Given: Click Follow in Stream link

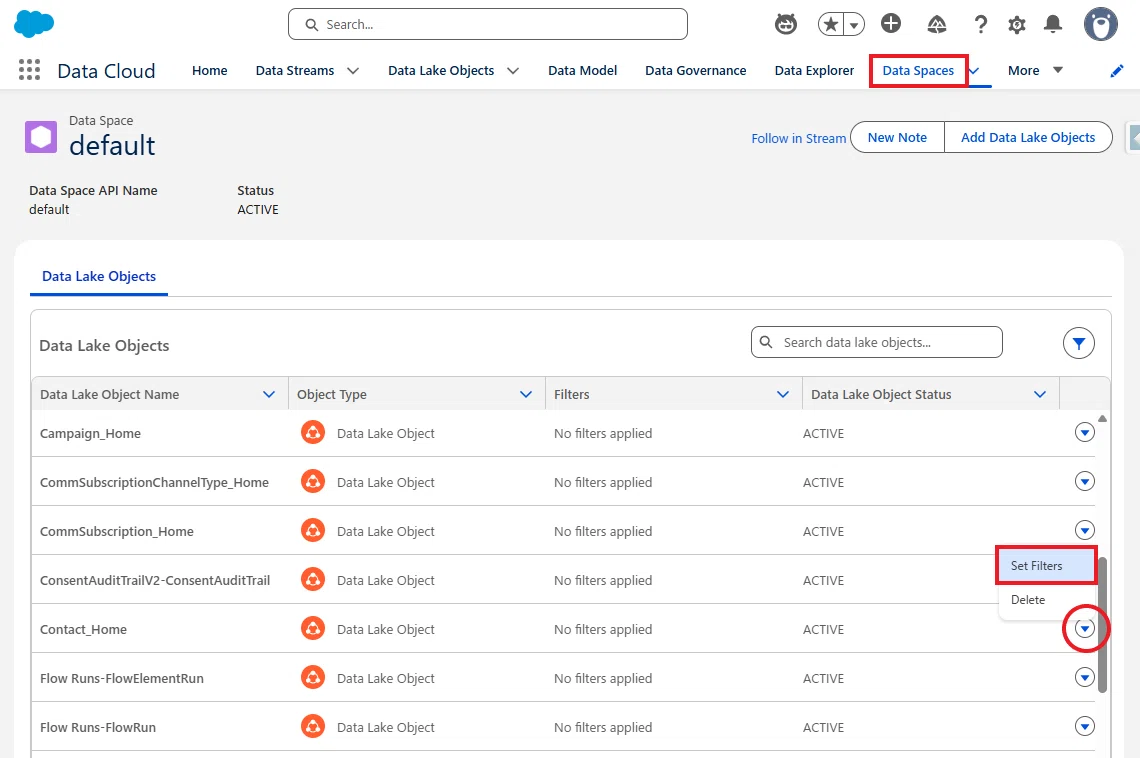Looking at the screenshot, I should click(x=798, y=138).
